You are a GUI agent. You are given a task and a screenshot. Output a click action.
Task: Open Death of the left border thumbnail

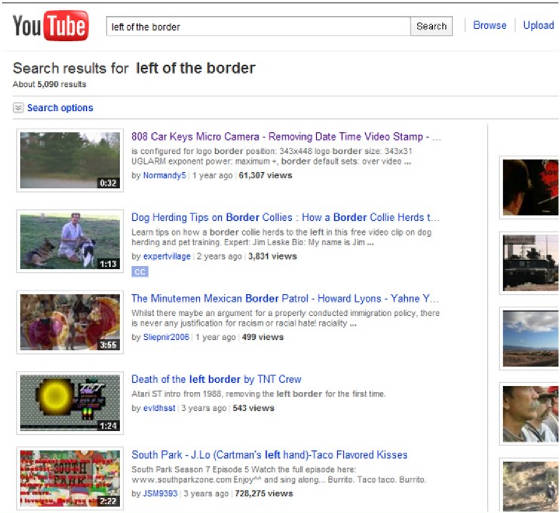pyautogui.click(x=70, y=403)
